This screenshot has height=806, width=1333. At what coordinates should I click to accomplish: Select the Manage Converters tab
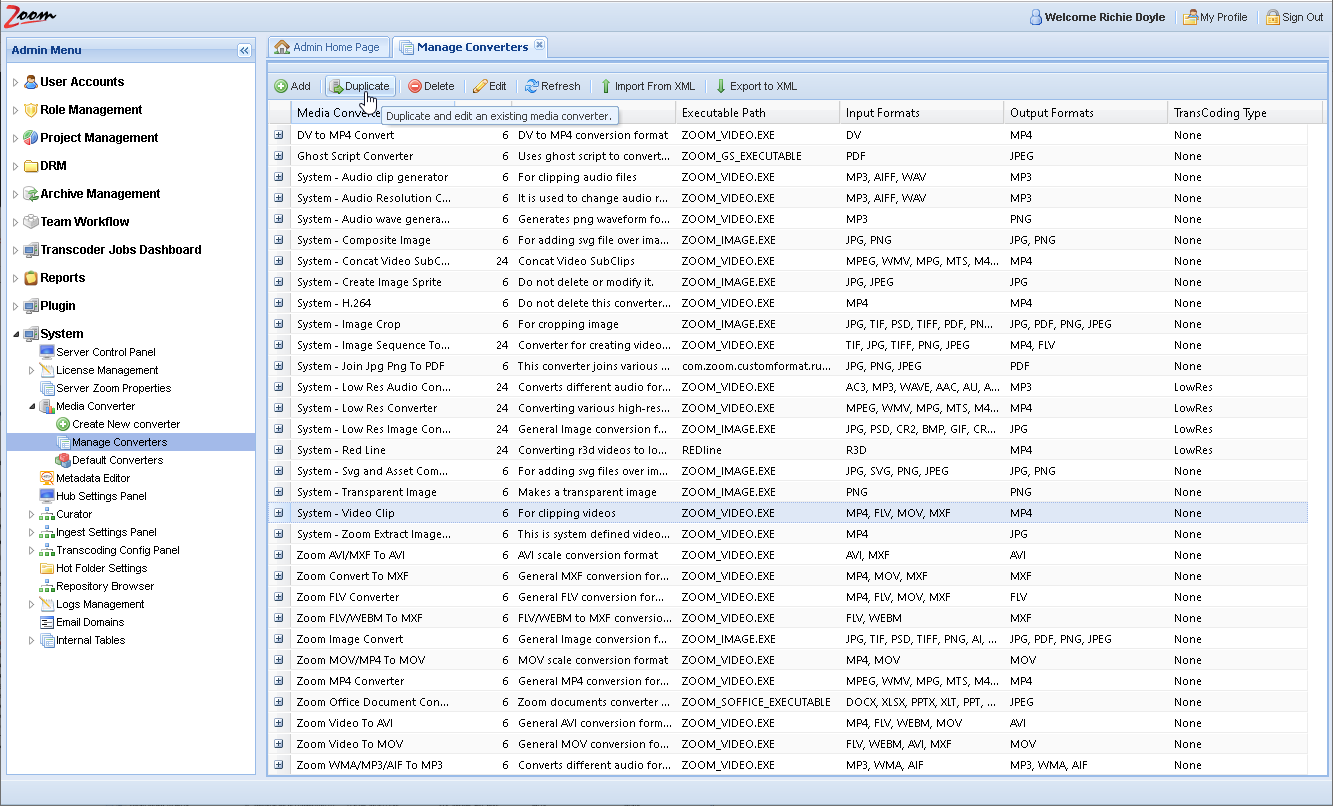point(471,47)
